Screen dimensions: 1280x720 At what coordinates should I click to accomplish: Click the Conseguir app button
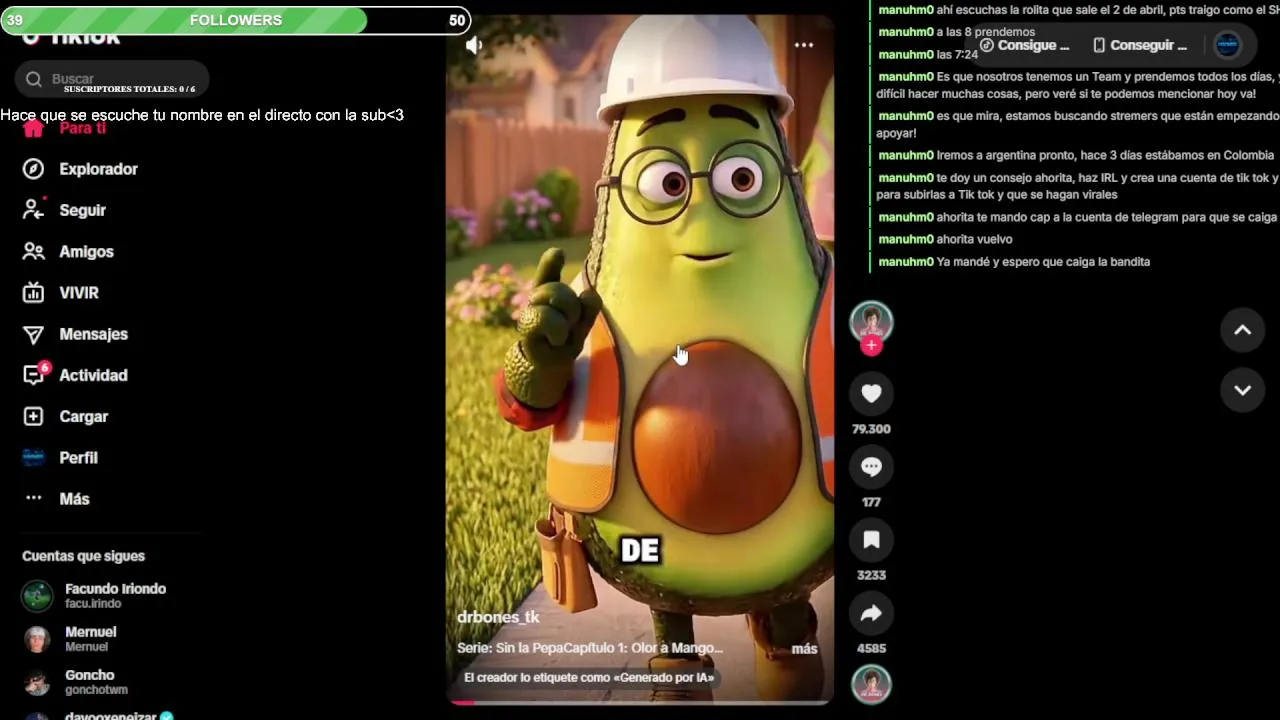(1140, 45)
